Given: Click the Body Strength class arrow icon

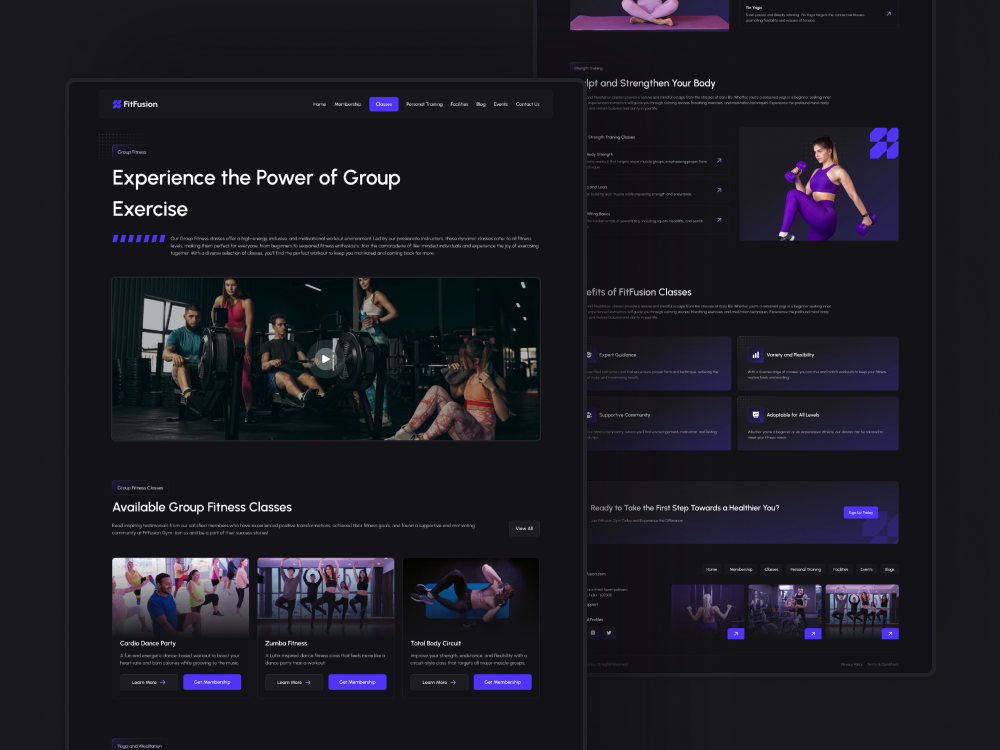Looking at the screenshot, I should coord(718,160).
